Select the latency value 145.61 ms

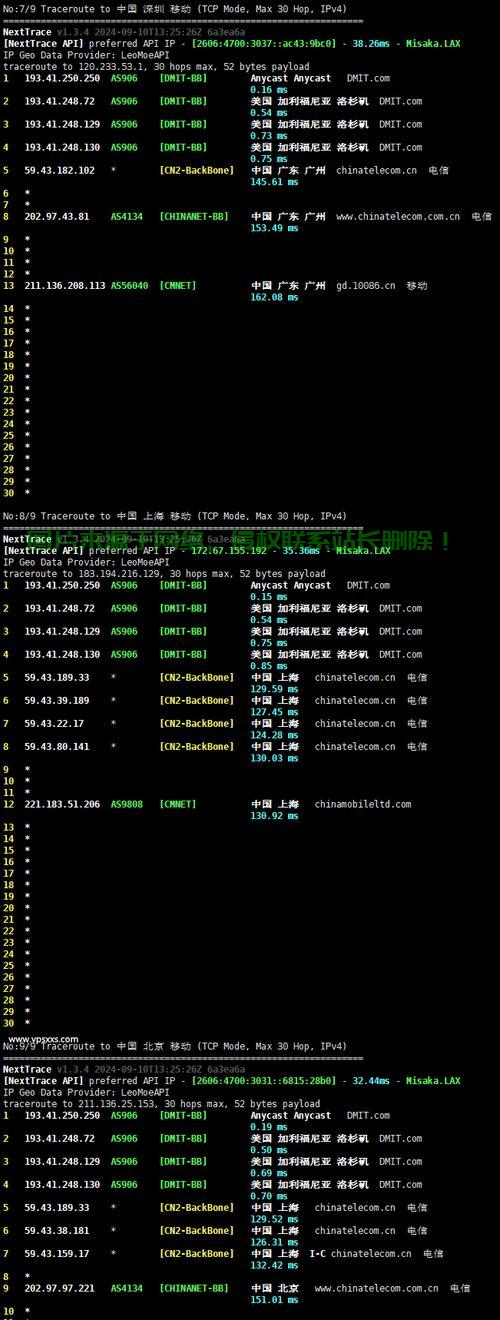point(274,182)
